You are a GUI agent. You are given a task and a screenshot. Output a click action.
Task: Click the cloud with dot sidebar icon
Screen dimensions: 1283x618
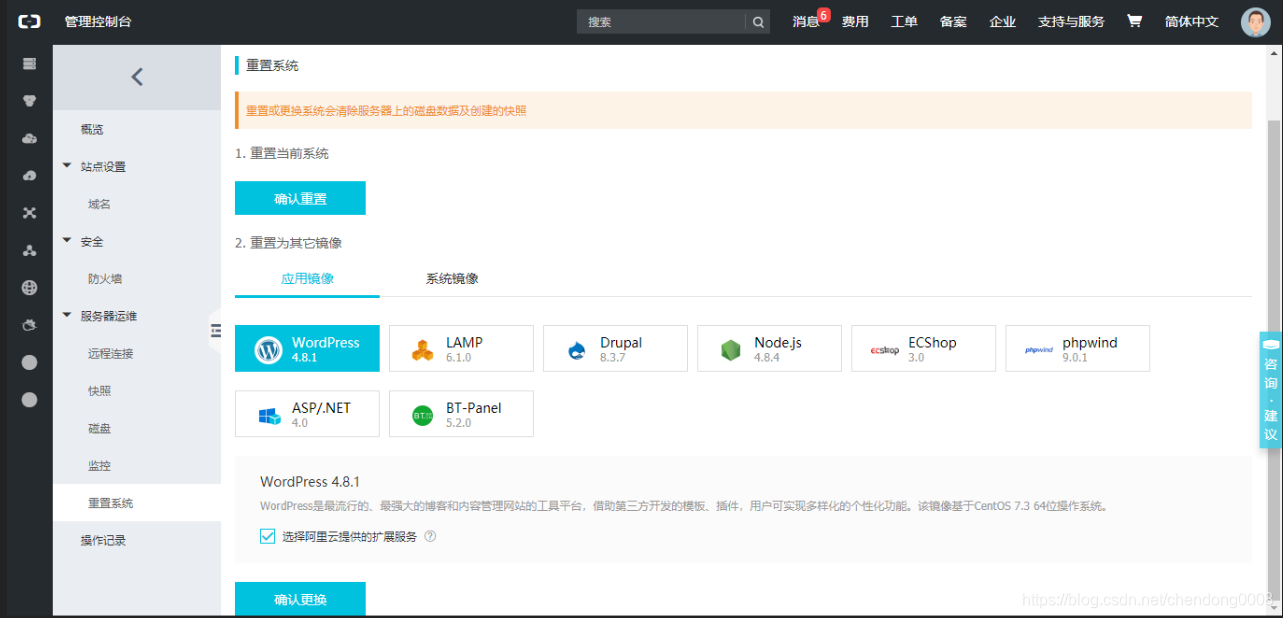[x=29, y=138]
